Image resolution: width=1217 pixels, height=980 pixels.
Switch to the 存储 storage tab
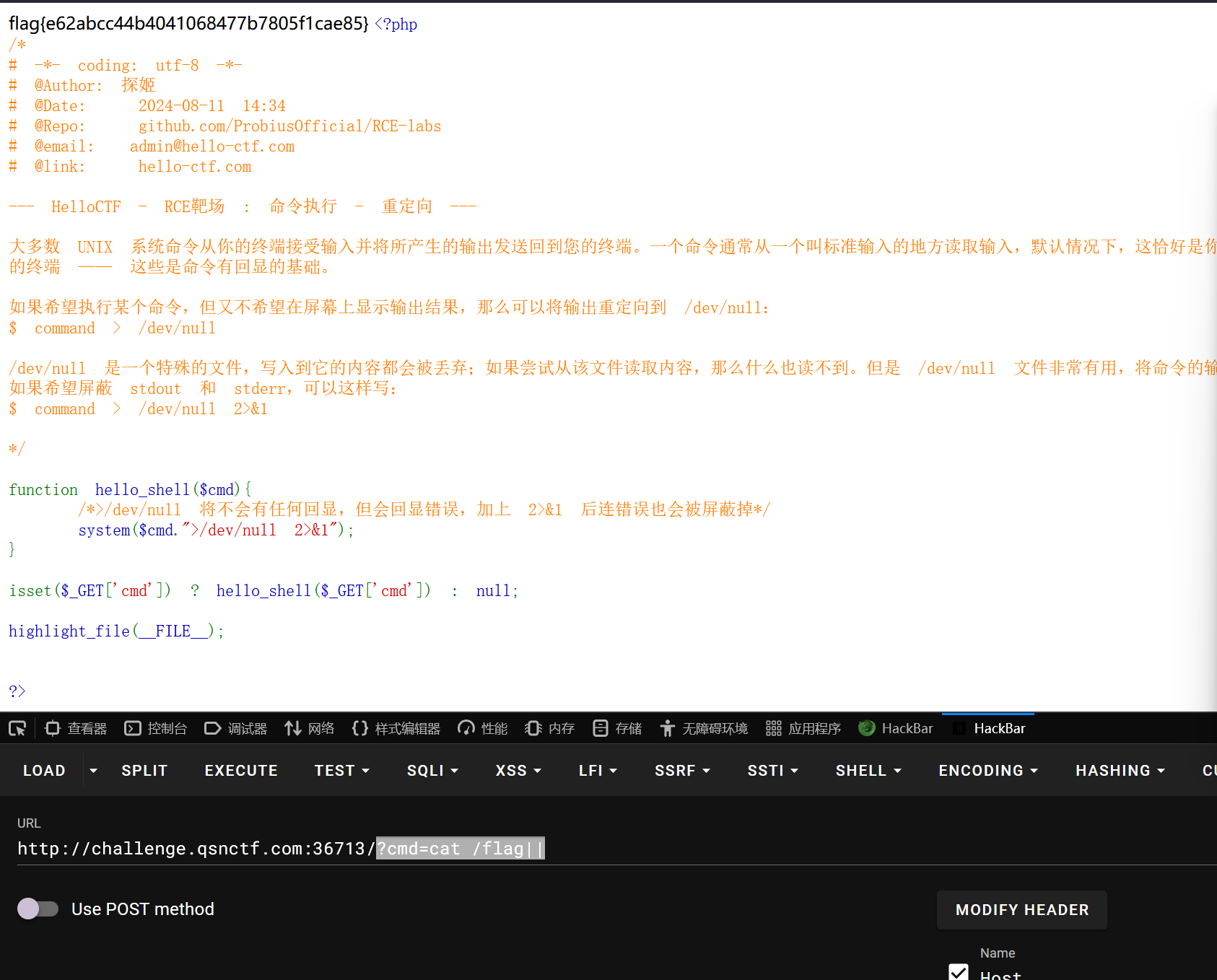coord(616,728)
